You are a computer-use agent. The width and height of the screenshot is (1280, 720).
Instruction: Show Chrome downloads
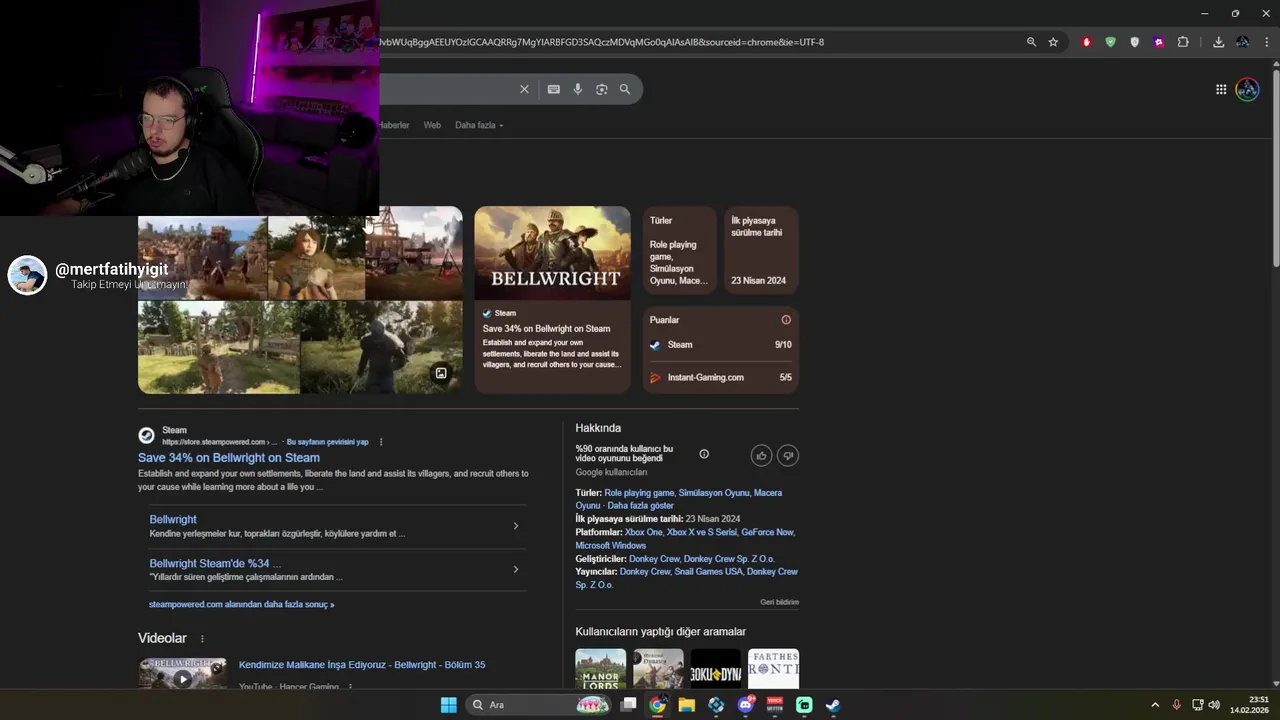(x=1218, y=42)
